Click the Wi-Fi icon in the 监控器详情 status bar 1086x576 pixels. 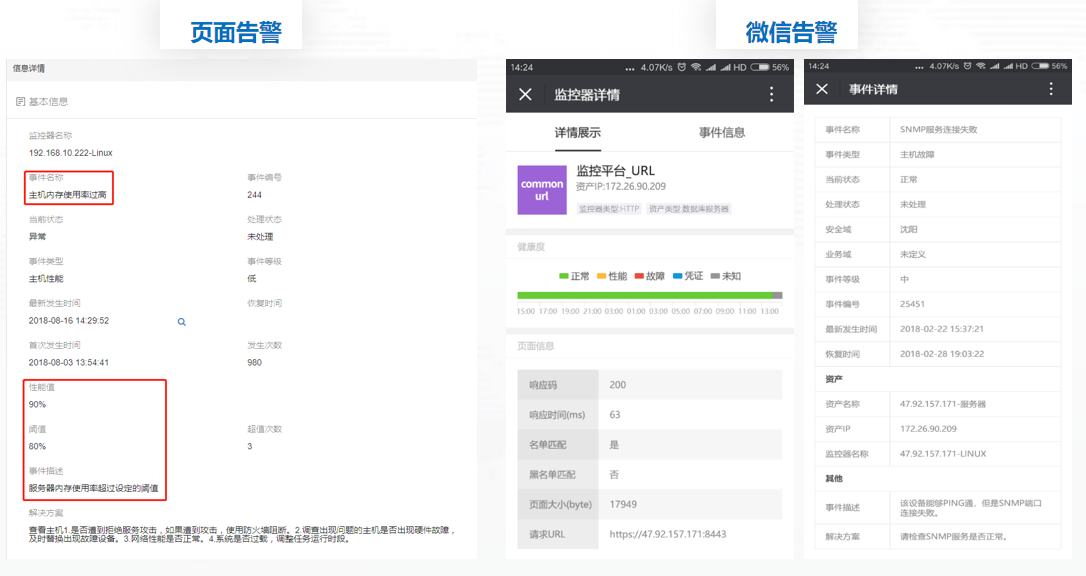pos(695,67)
